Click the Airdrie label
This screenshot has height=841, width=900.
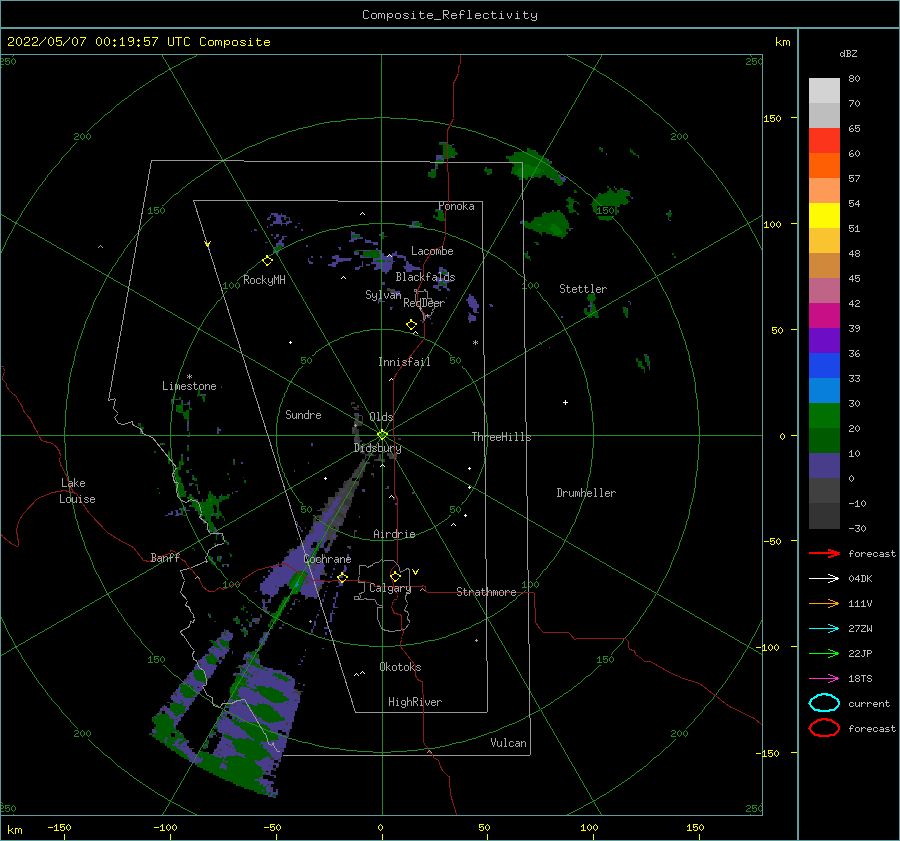[x=394, y=534]
